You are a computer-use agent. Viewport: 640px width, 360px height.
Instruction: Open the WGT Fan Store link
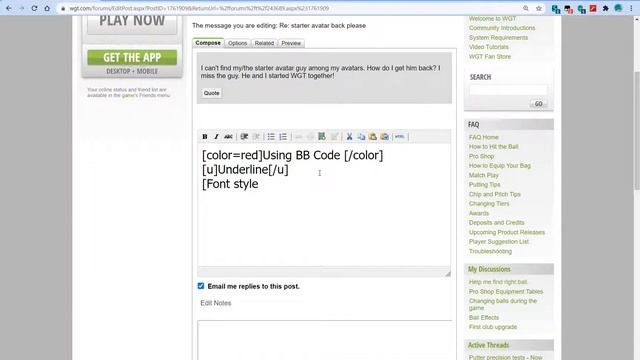(x=490, y=57)
